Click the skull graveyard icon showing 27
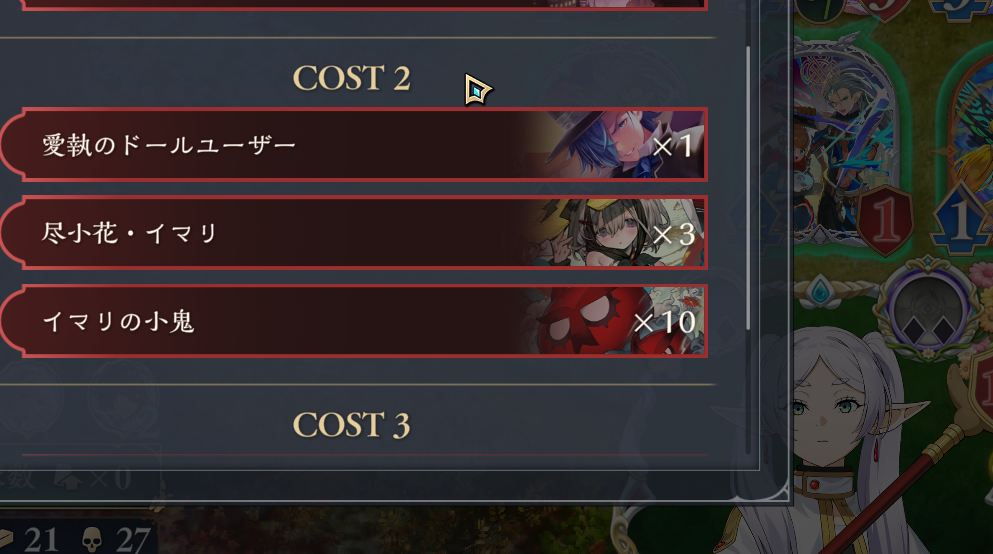This screenshot has height=554, width=993. 92,540
